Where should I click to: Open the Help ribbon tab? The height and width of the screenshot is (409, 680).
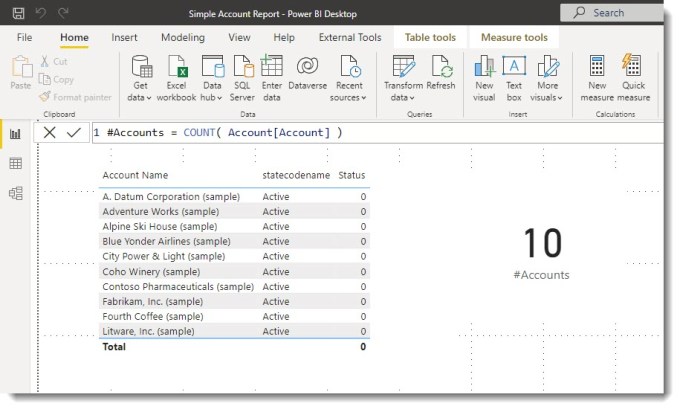click(284, 37)
